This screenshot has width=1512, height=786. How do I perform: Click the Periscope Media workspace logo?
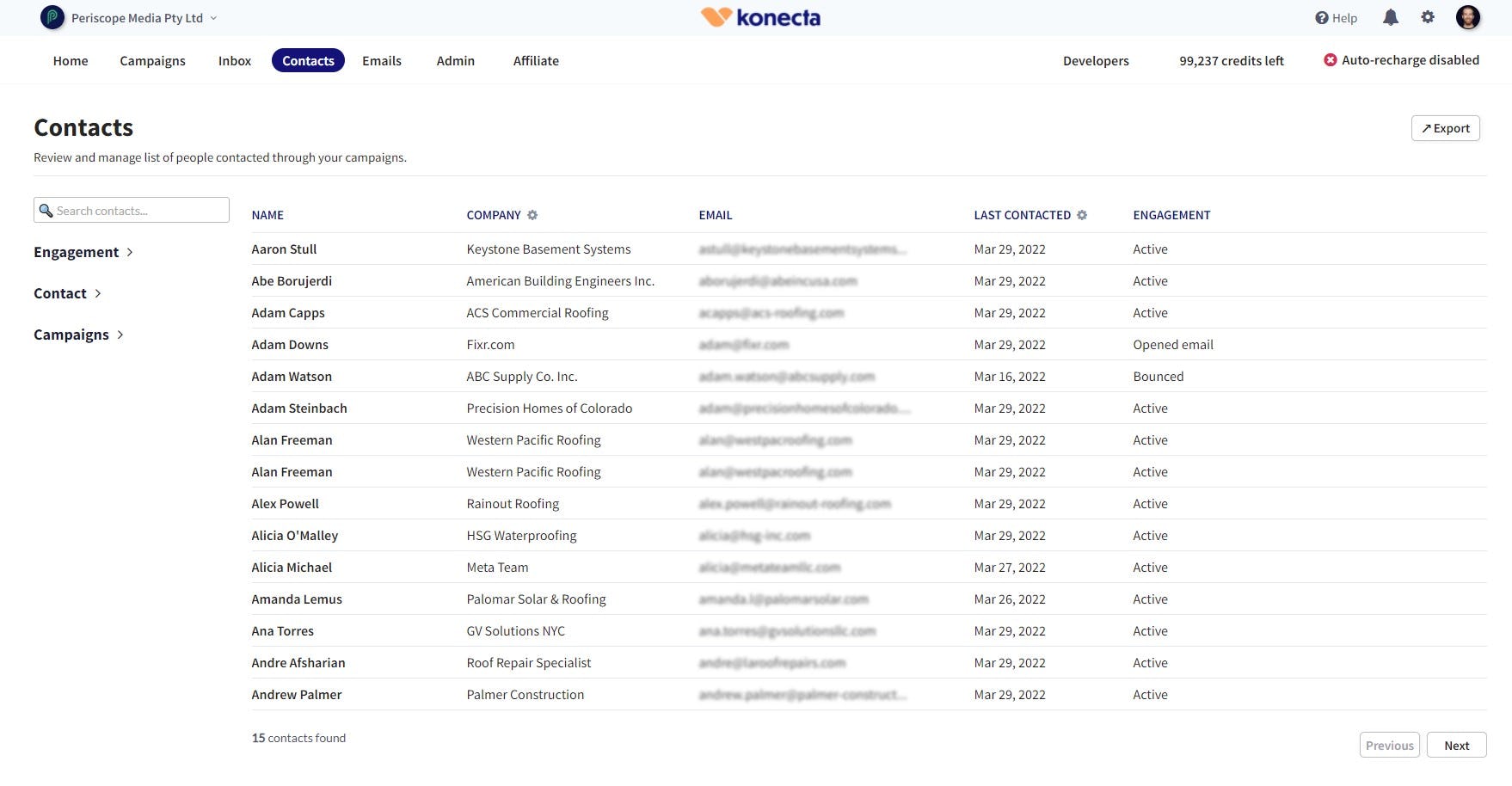point(52,17)
